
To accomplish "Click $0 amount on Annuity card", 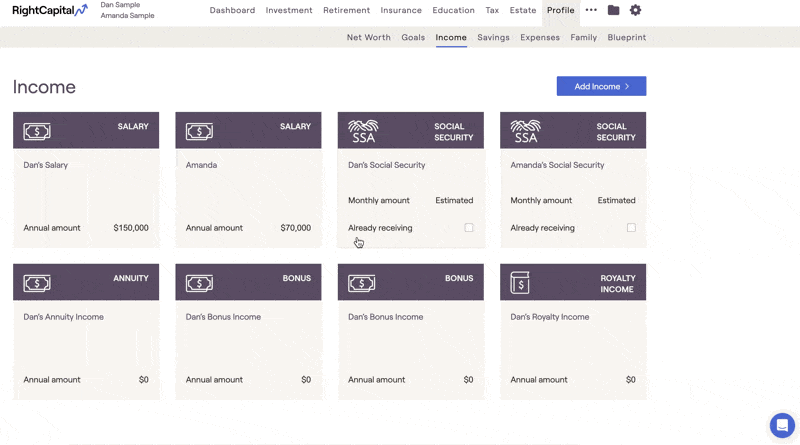I will tap(143, 380).
